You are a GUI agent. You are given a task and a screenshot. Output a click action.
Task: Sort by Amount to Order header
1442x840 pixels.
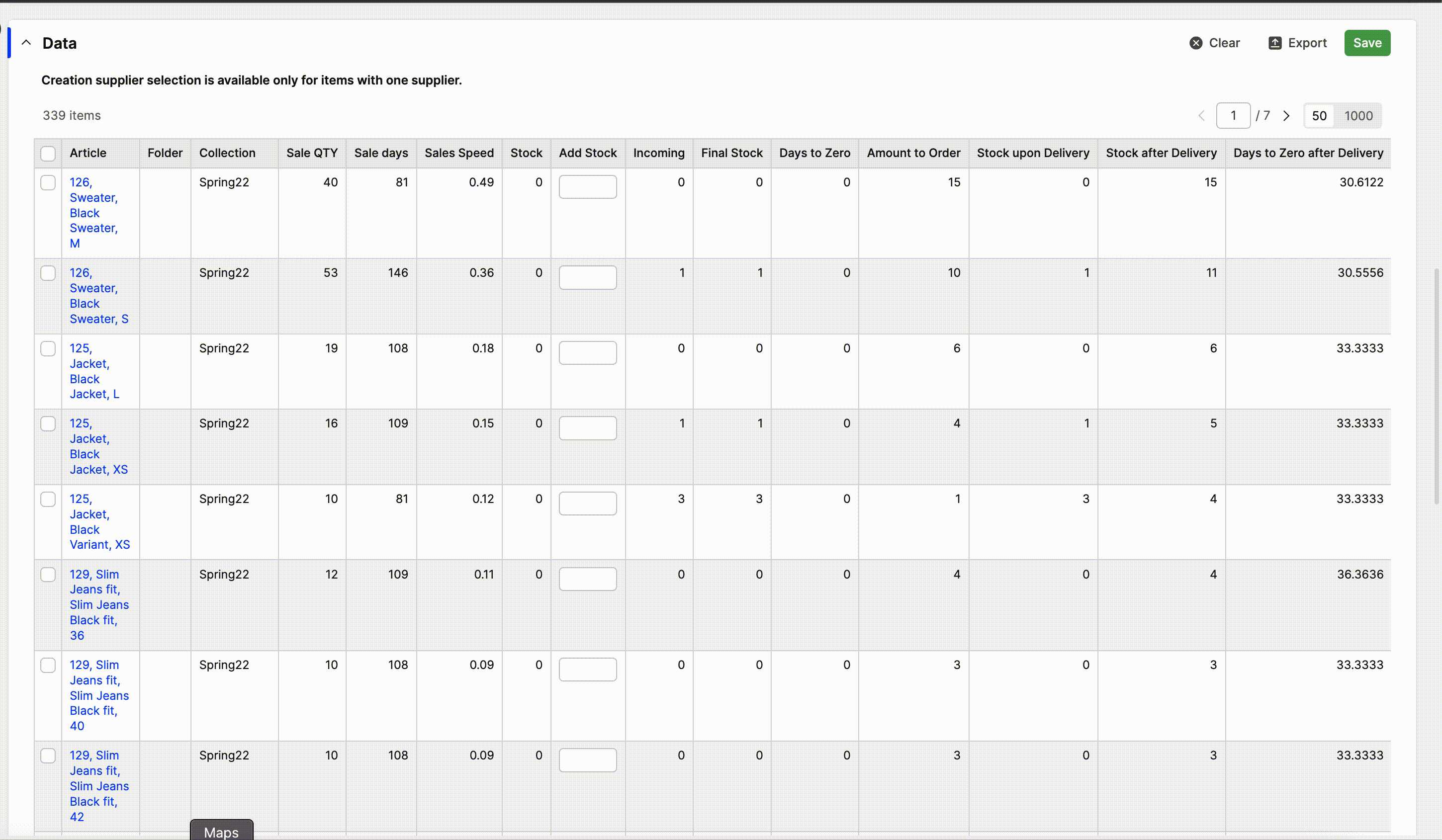(x=913, y=153)
